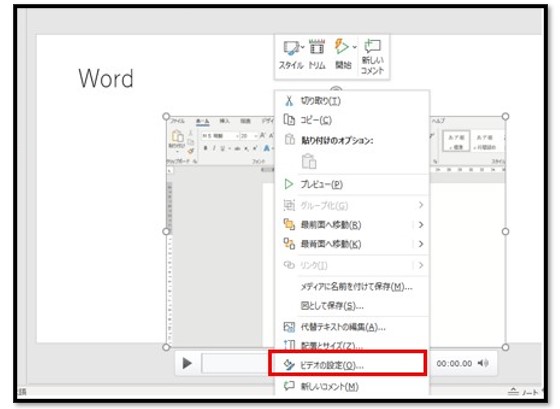
Task: Click the Word slide title text
Action: (106, 78)
